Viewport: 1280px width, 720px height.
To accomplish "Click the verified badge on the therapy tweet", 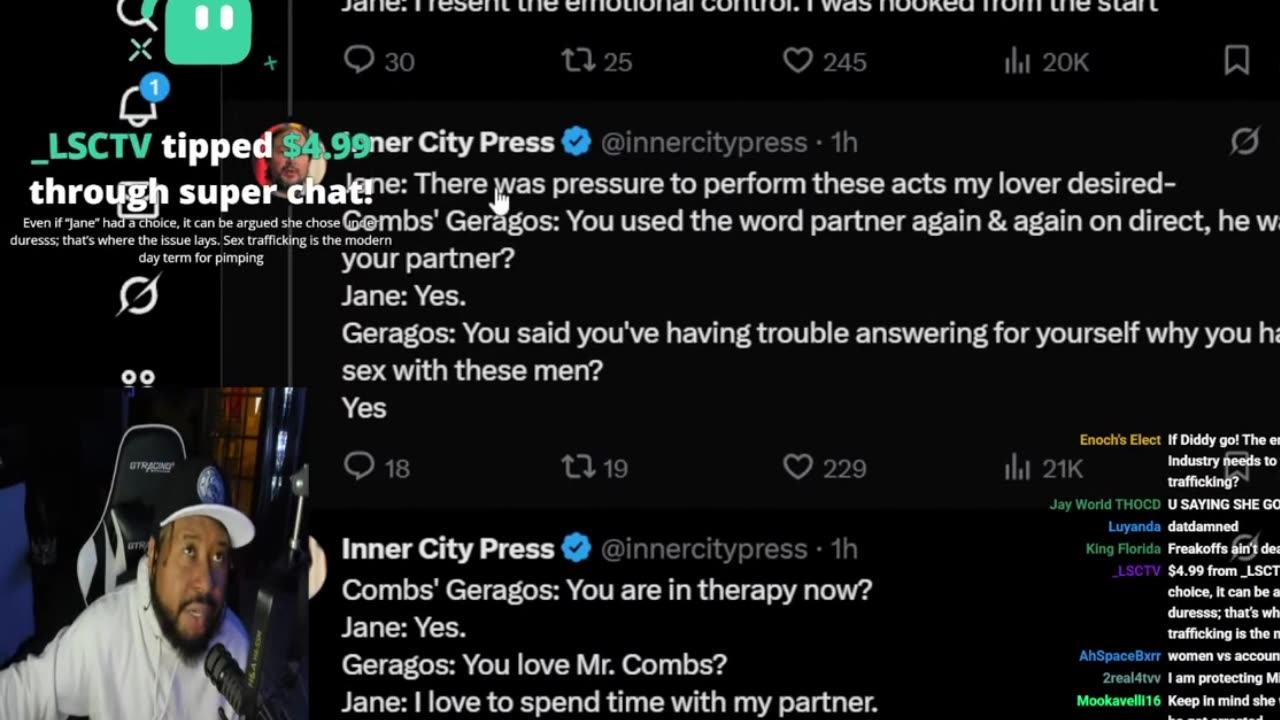I will click(577, 548).
